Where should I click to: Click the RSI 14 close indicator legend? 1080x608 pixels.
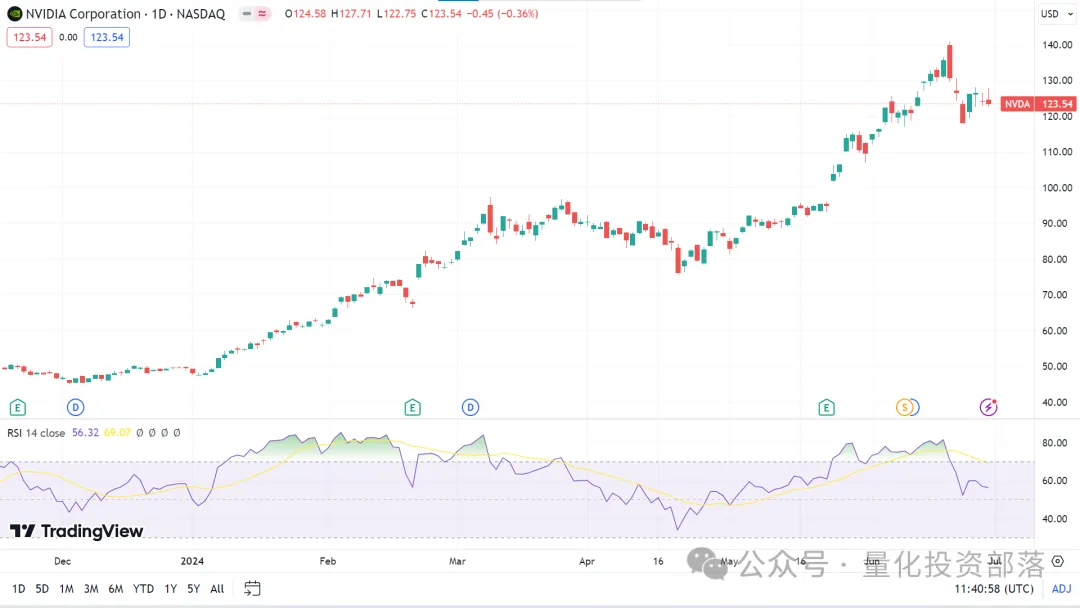[x=36, y=432]
